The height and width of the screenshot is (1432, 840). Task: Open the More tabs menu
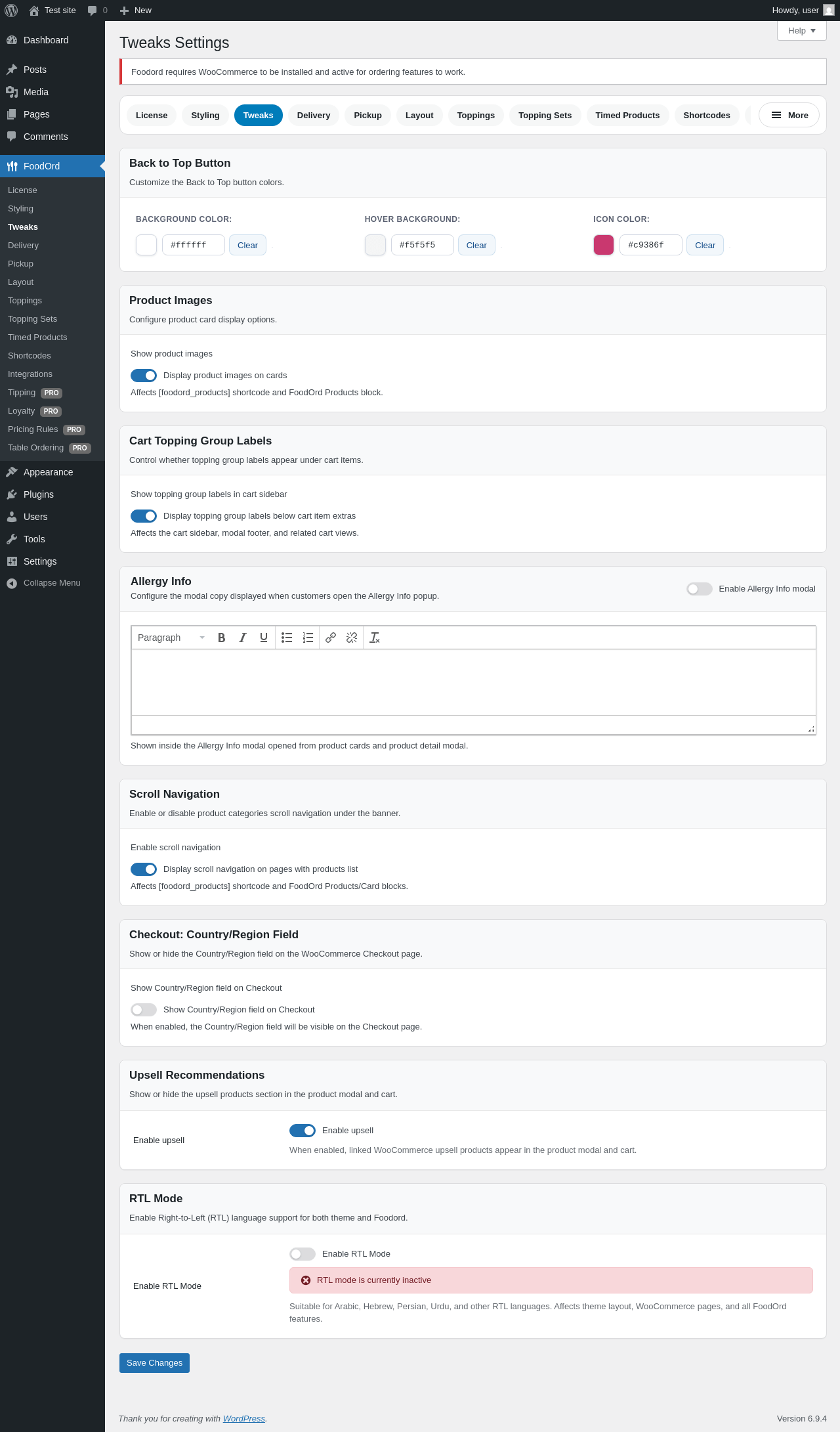pos(789,116)
